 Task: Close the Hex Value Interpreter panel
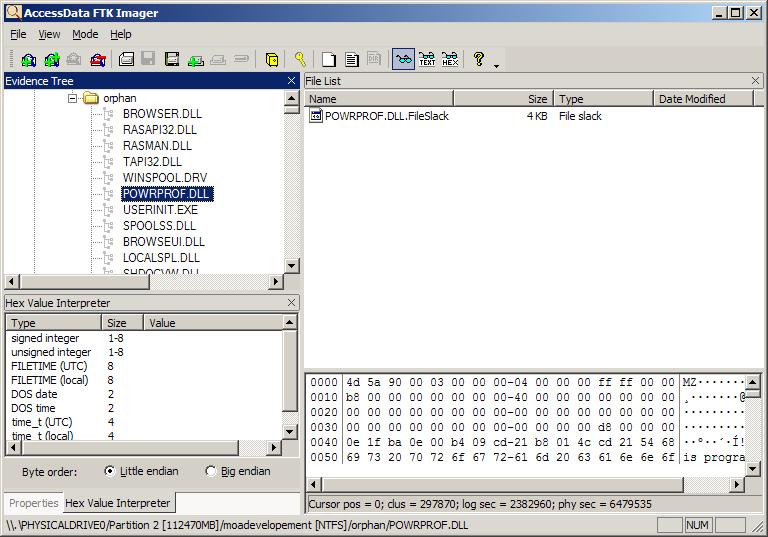291,303
